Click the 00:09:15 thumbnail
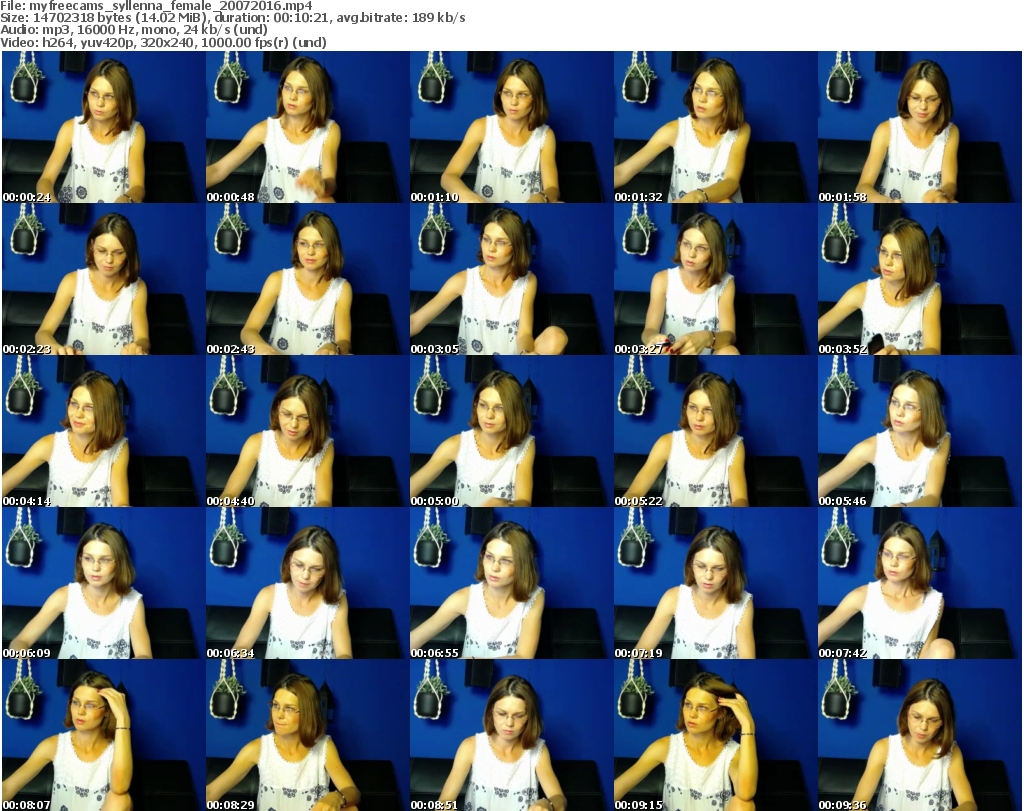Viewport: 1024px width, 811px height. click(x=715, y=735)
